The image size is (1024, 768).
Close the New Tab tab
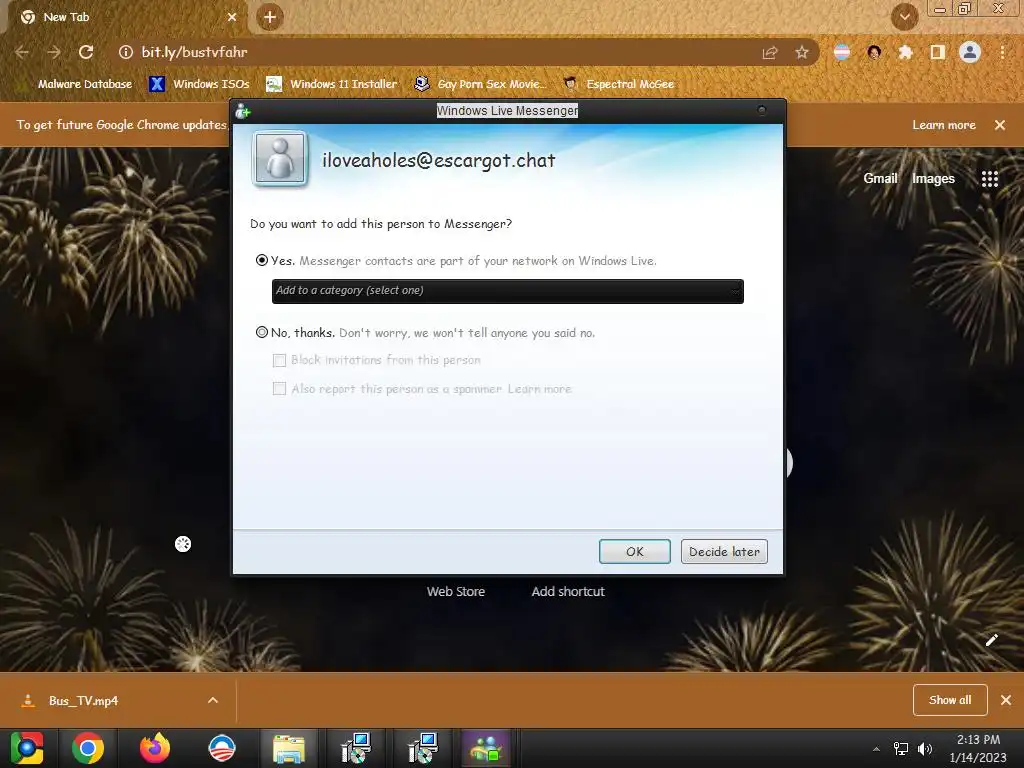[232, 18]
